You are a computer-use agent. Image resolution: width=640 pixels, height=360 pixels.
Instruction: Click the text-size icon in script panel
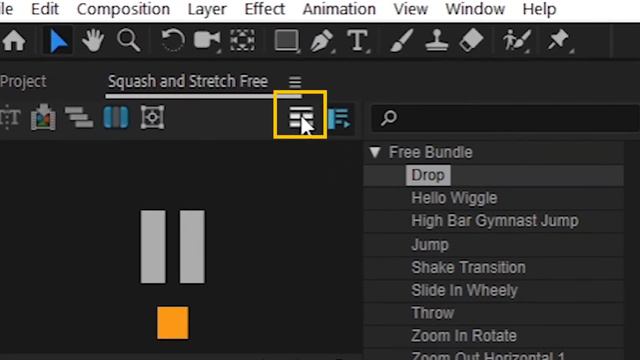tap(10, 118)
